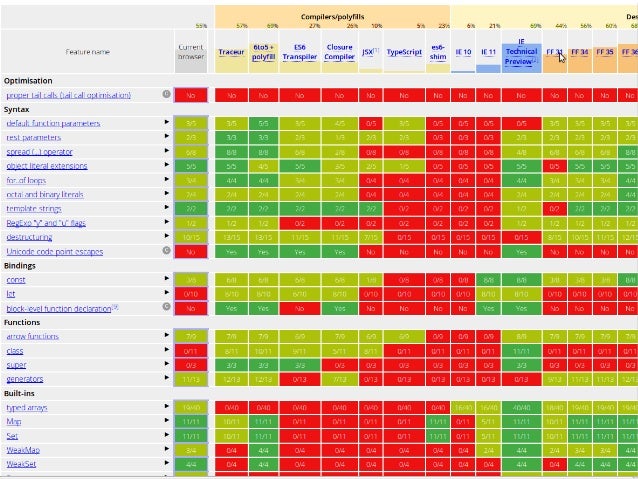Open the RegExp "y" and "u" flags link

[46, 223]
